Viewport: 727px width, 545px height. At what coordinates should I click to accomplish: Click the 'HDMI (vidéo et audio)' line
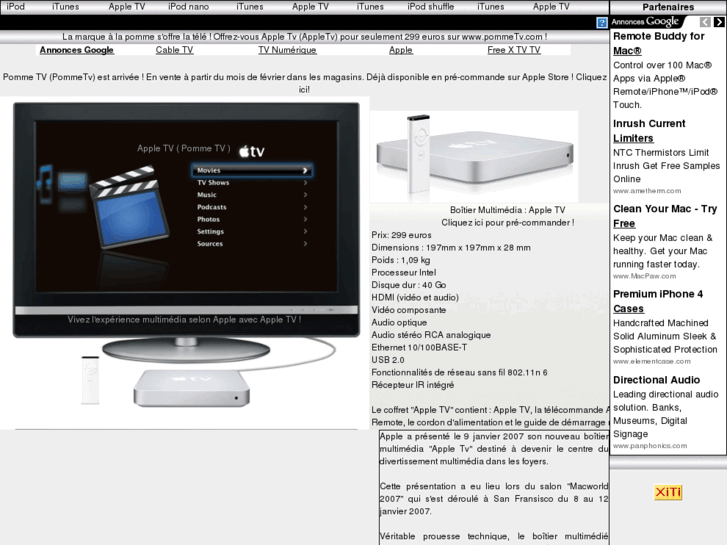point(415,297)
